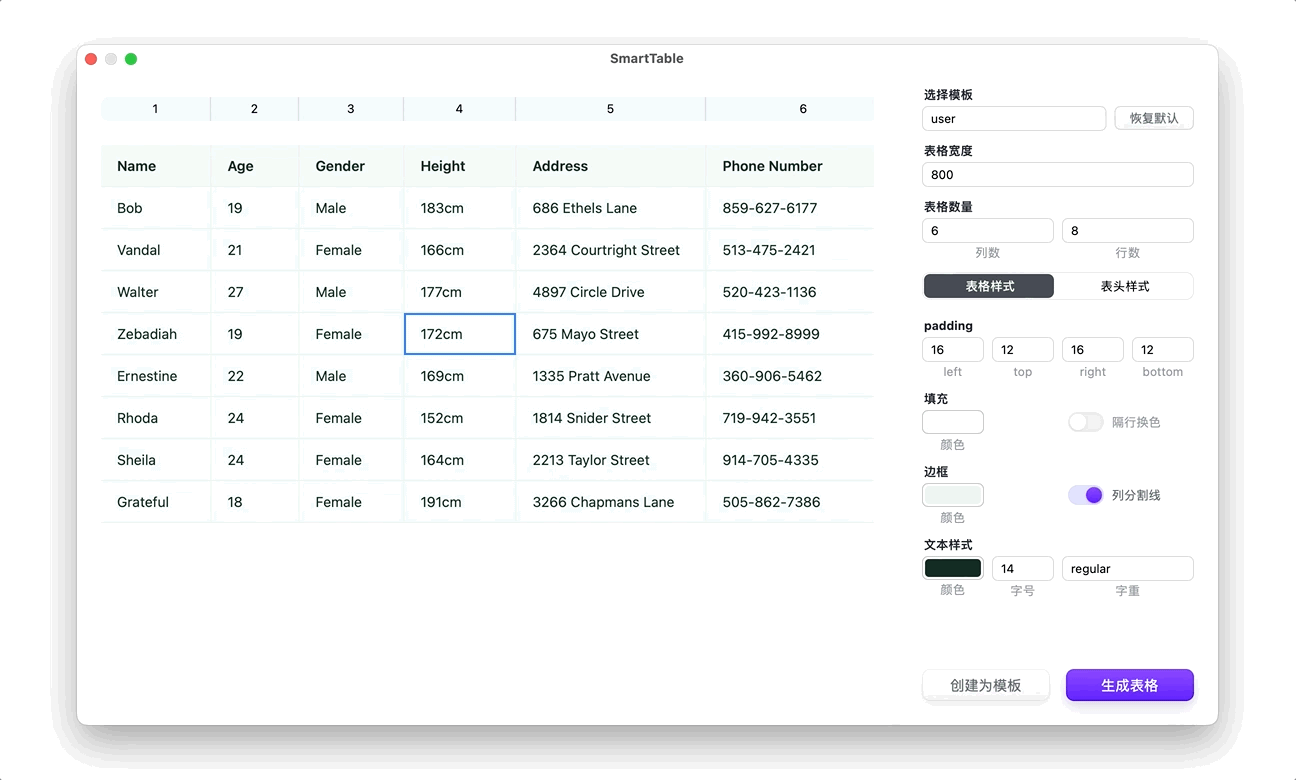Screen dimensions: 1296x780
Task: Click the 166cm height cell
Action: [460, 250]
